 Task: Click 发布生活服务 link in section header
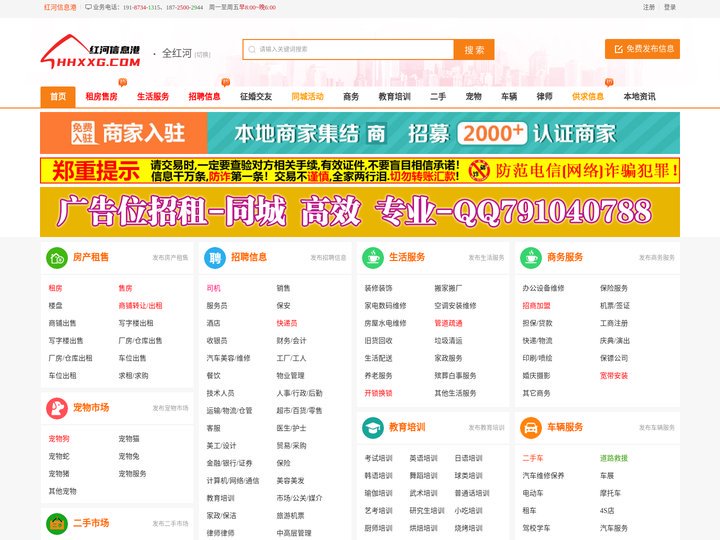coord(486,258)
